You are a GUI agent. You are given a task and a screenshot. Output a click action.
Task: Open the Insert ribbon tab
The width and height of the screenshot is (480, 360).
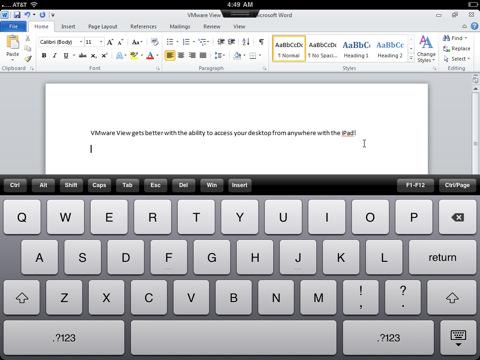tap(68, 26)
